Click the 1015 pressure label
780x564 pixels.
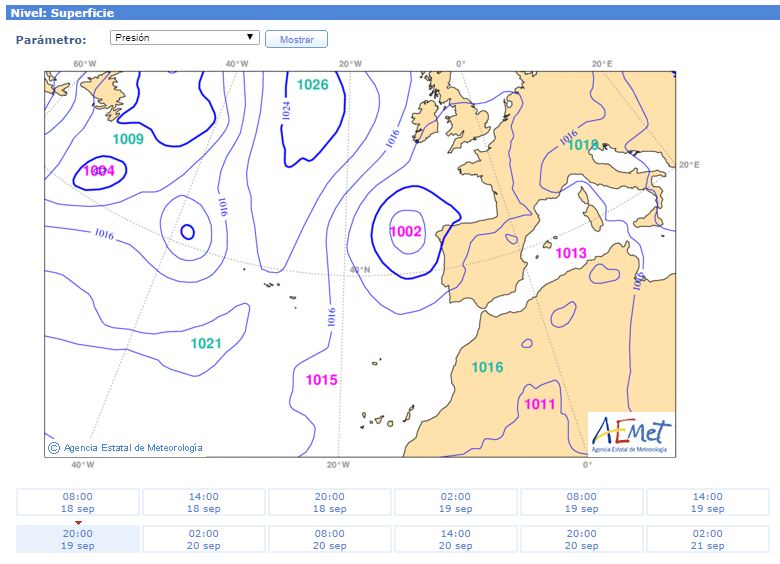pyautogui.click(x=321, y=380)
